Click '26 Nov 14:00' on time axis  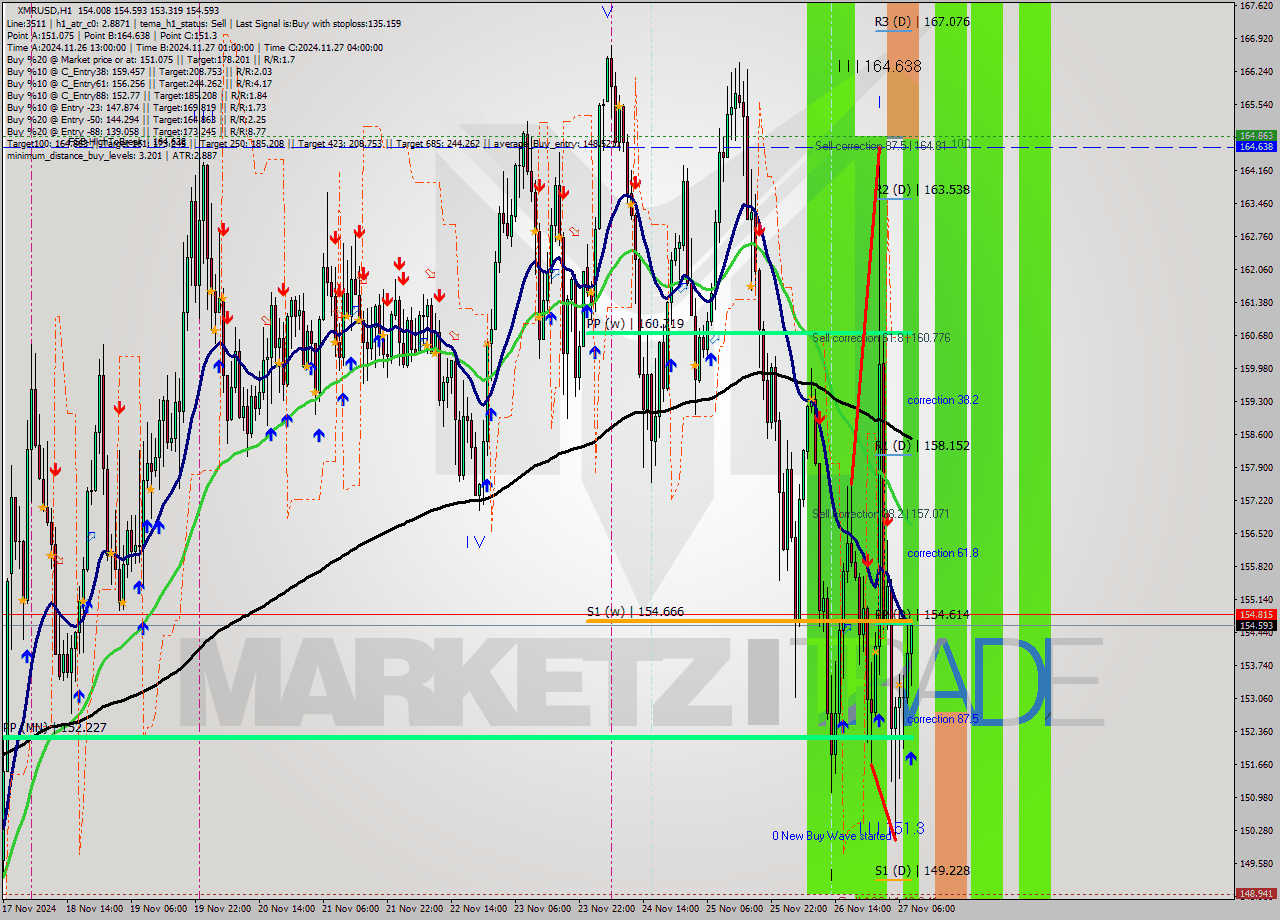click(x=865, y=909)
